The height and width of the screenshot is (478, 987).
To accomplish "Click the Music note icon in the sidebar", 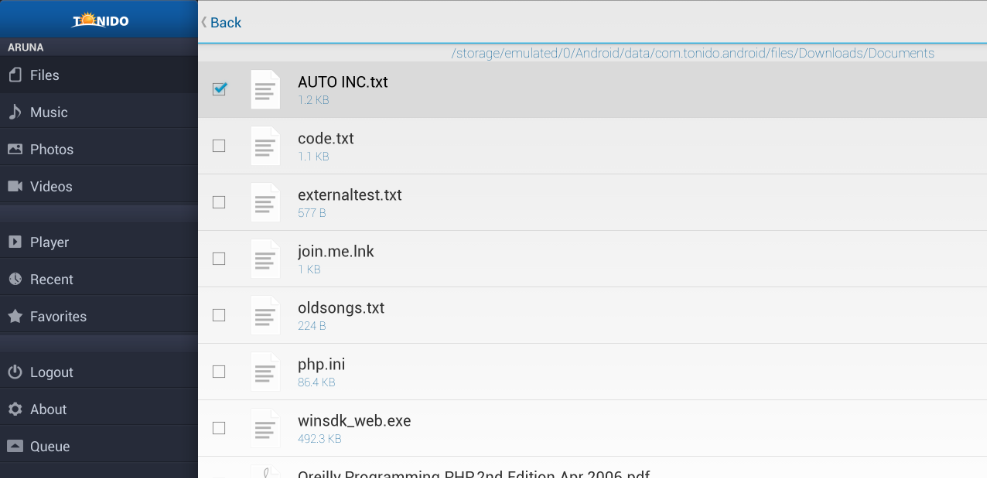I will click(x=15, y=112).
